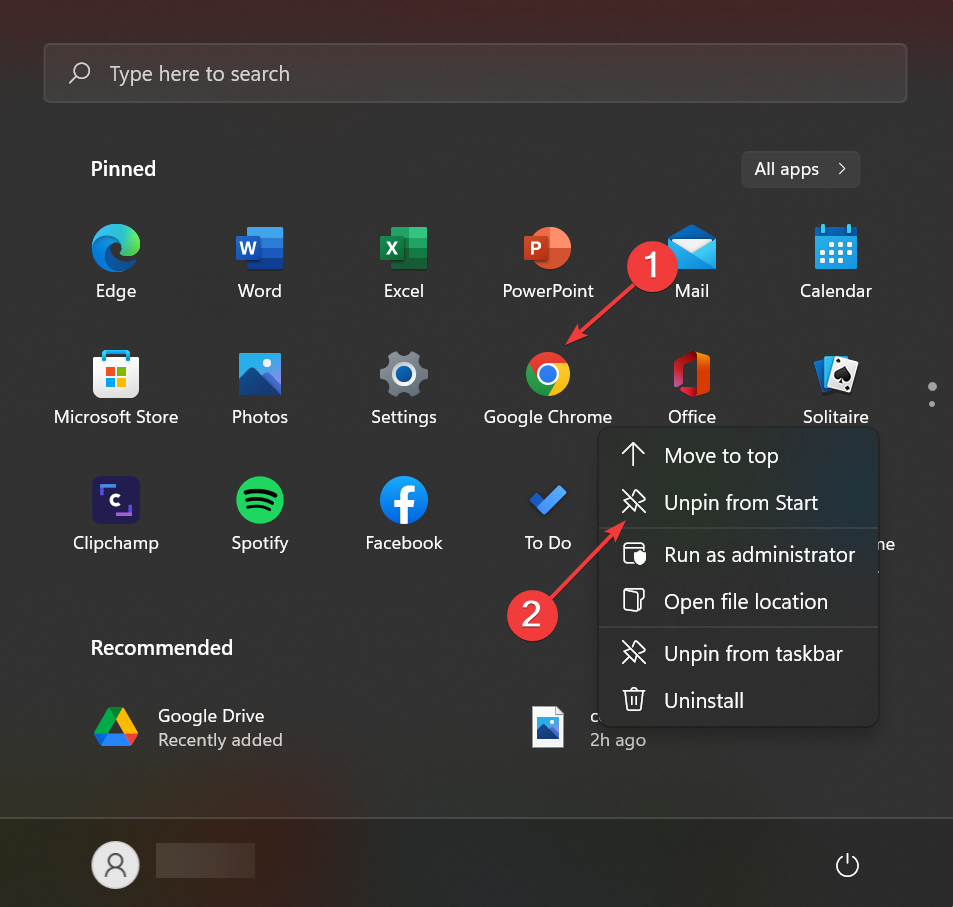Click the Google Chrome pinned icon
This screenshot has width=953, height=907.
click(548, 374)
